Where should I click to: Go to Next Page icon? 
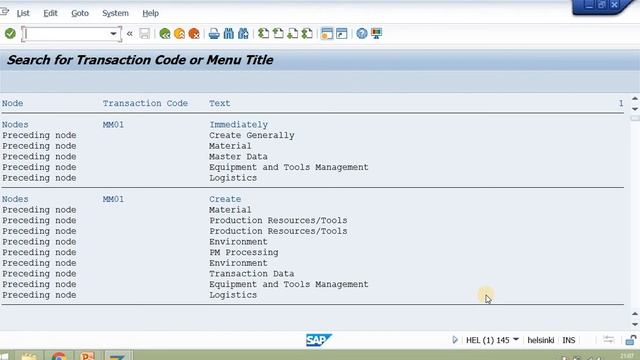point(293,33)
